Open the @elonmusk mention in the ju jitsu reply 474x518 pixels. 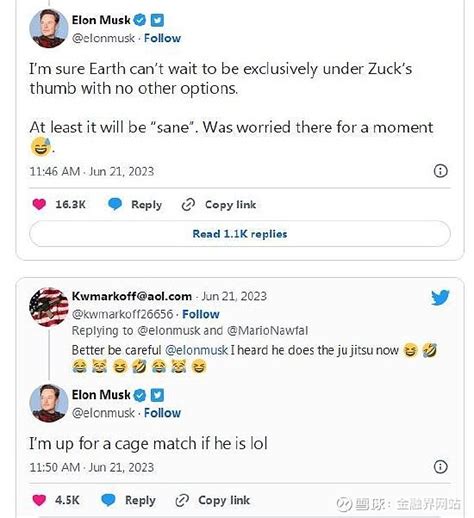[x=196, y=350]
